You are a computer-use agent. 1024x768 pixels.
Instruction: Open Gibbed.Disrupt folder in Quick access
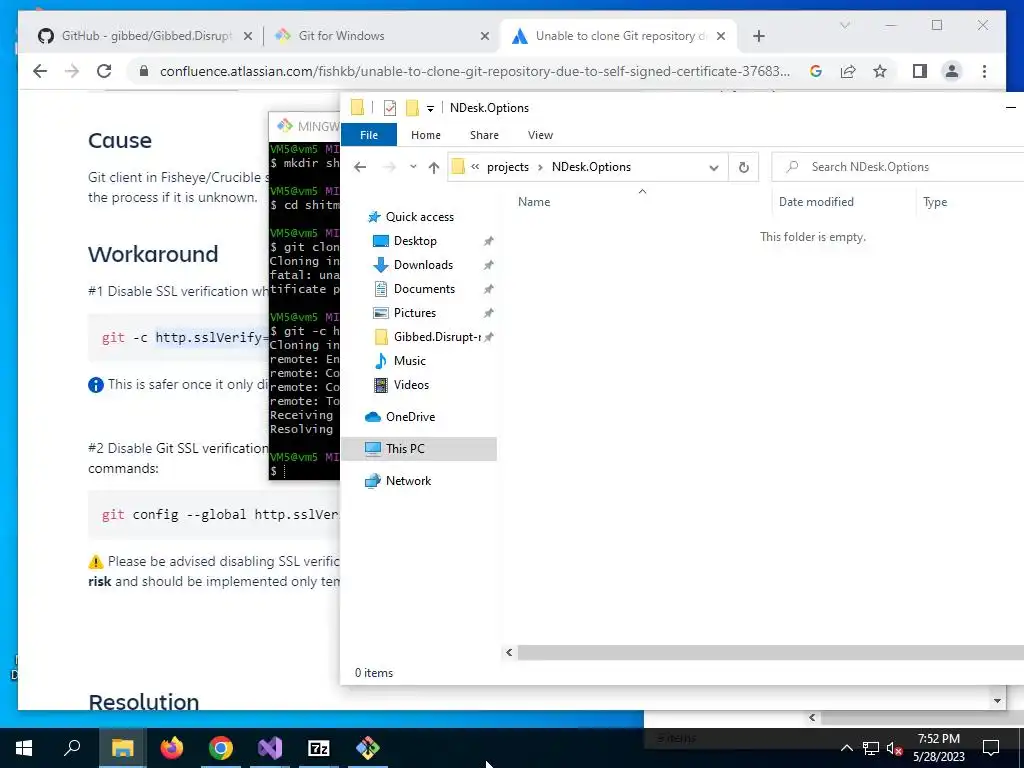coord(437,337)
